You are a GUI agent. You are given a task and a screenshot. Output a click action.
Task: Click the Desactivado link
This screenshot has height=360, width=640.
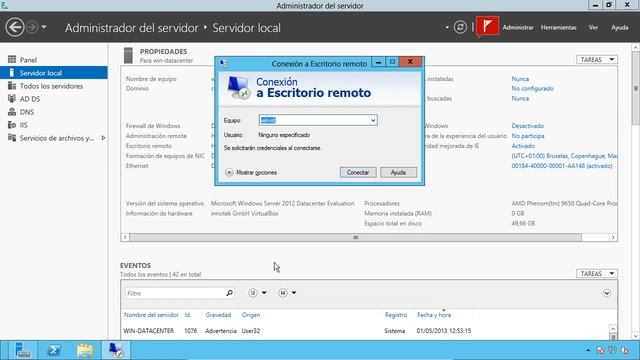pos(528,126)
